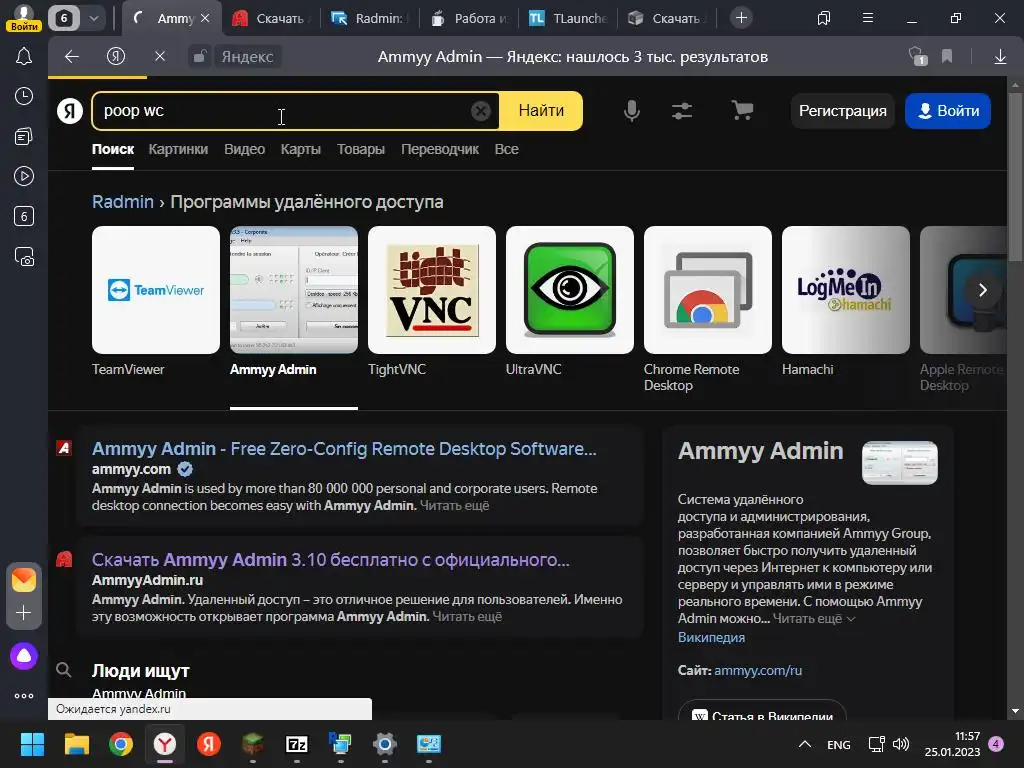Click Регистрация button
This screenshot has width=1024, height=768.
(x=842, y=111)
